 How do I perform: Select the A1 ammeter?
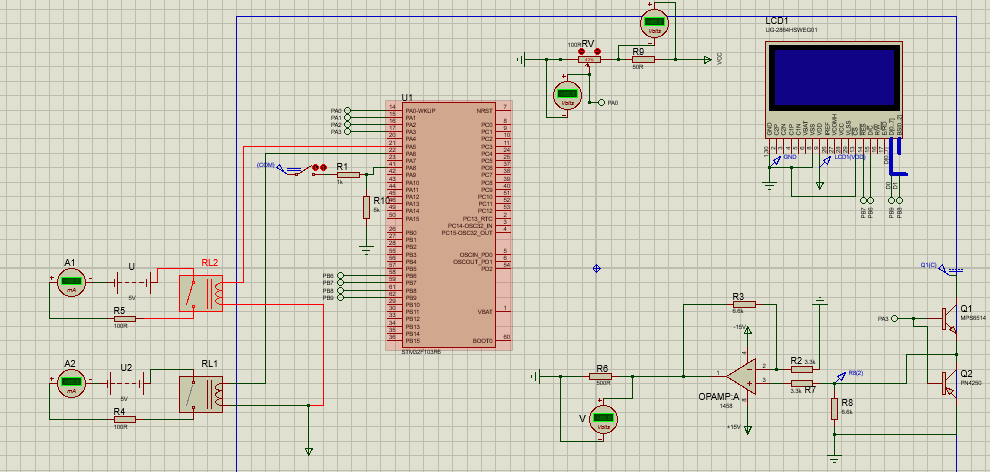click(71, 282)
